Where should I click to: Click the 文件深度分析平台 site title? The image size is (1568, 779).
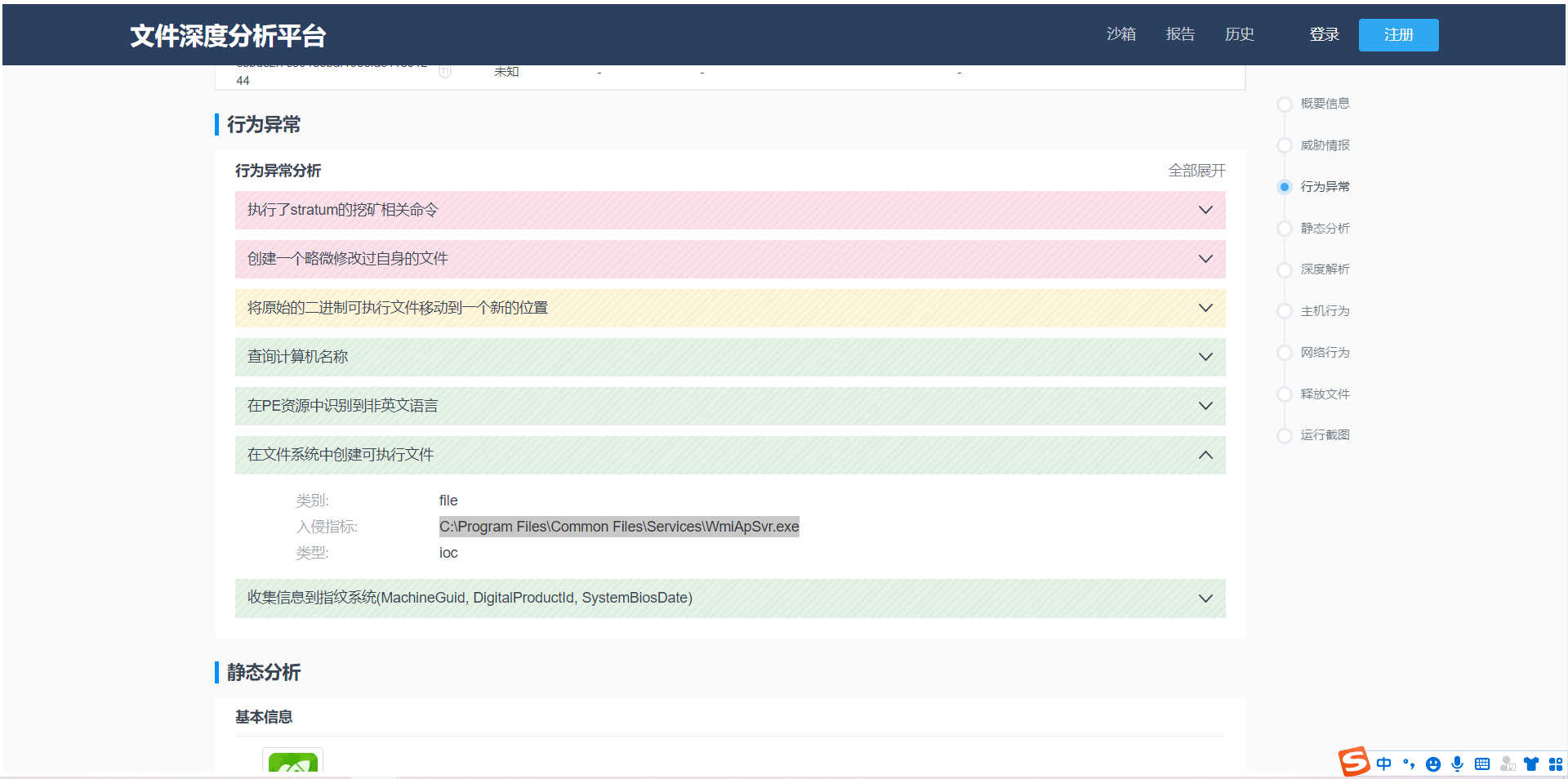tap(228, 35)
